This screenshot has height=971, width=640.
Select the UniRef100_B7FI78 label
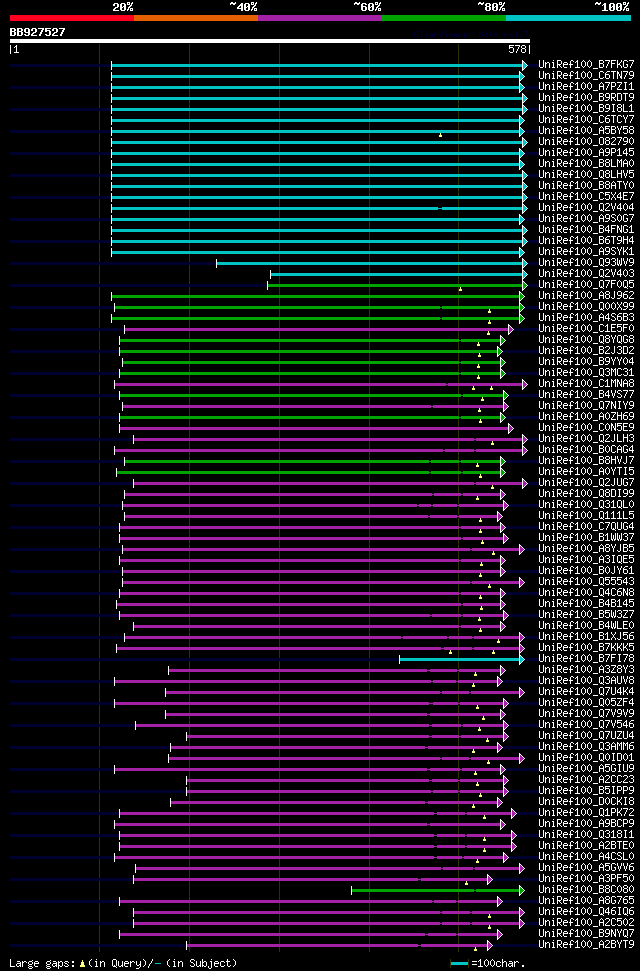click(x=586, y=660)
